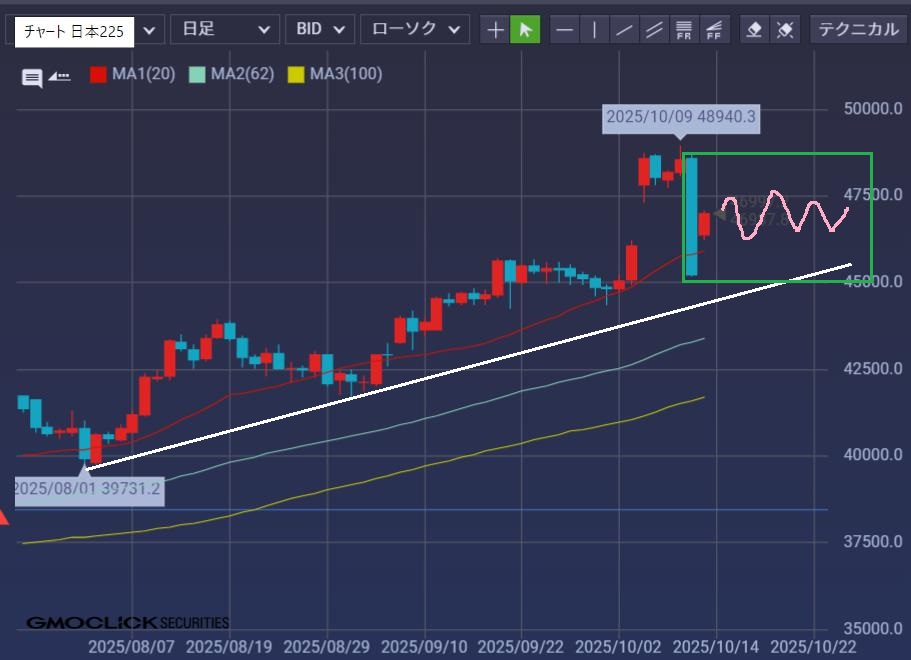Toggle the chart comment bubble icon
The width and height of the screenshot is (911, 660).
tap(32, 77)
